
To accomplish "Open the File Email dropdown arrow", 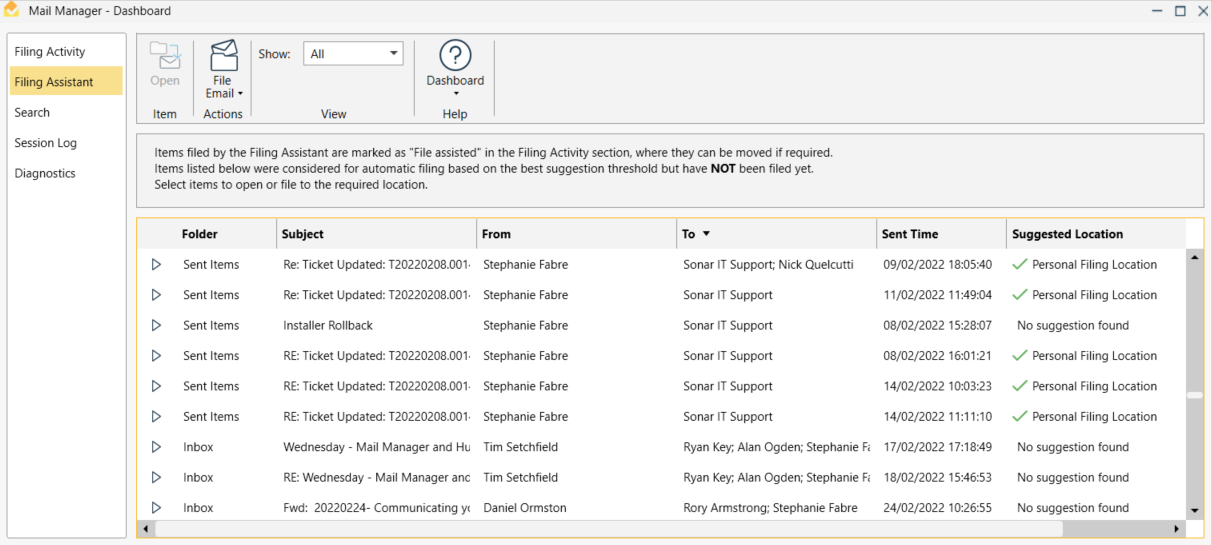I will pyautogui.click(x=241, y=94).
